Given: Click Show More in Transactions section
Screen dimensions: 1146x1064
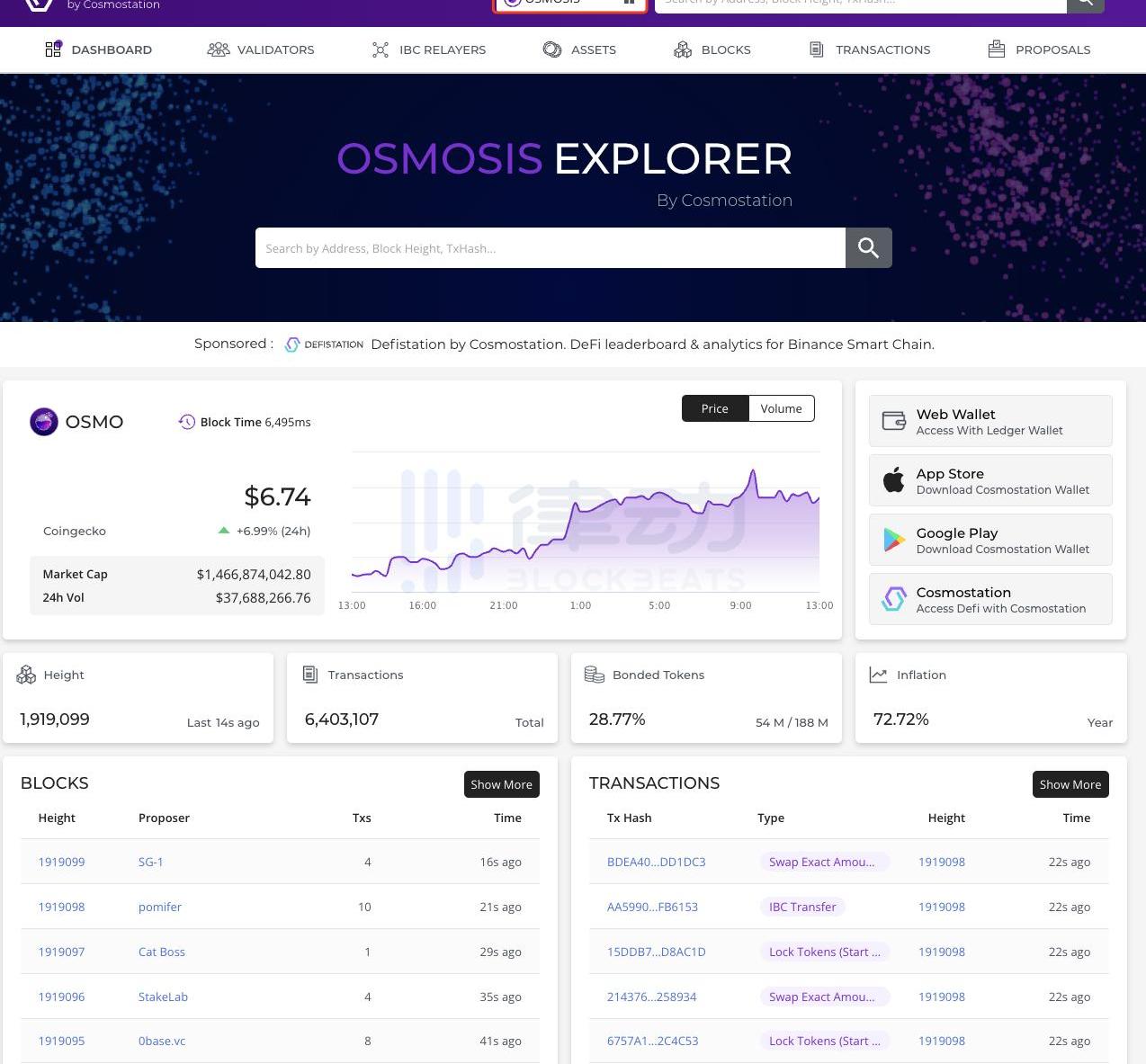Looking at the screenshot, I should pos(1070,784).
